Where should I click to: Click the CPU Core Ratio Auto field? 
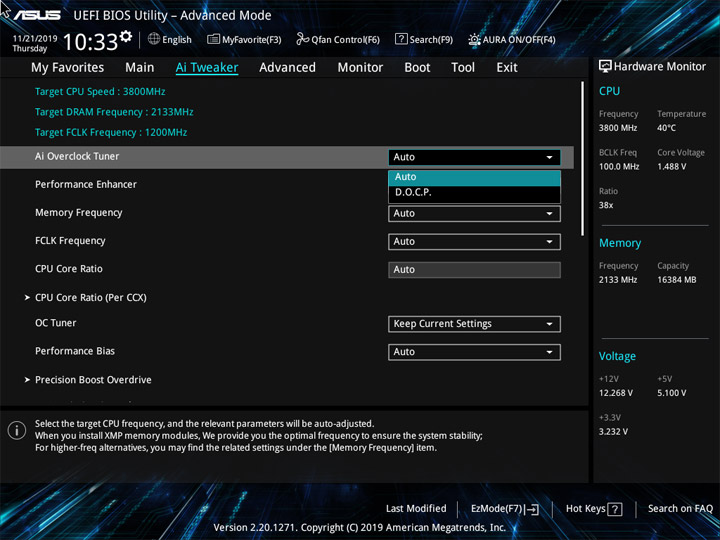pos(474,270)
